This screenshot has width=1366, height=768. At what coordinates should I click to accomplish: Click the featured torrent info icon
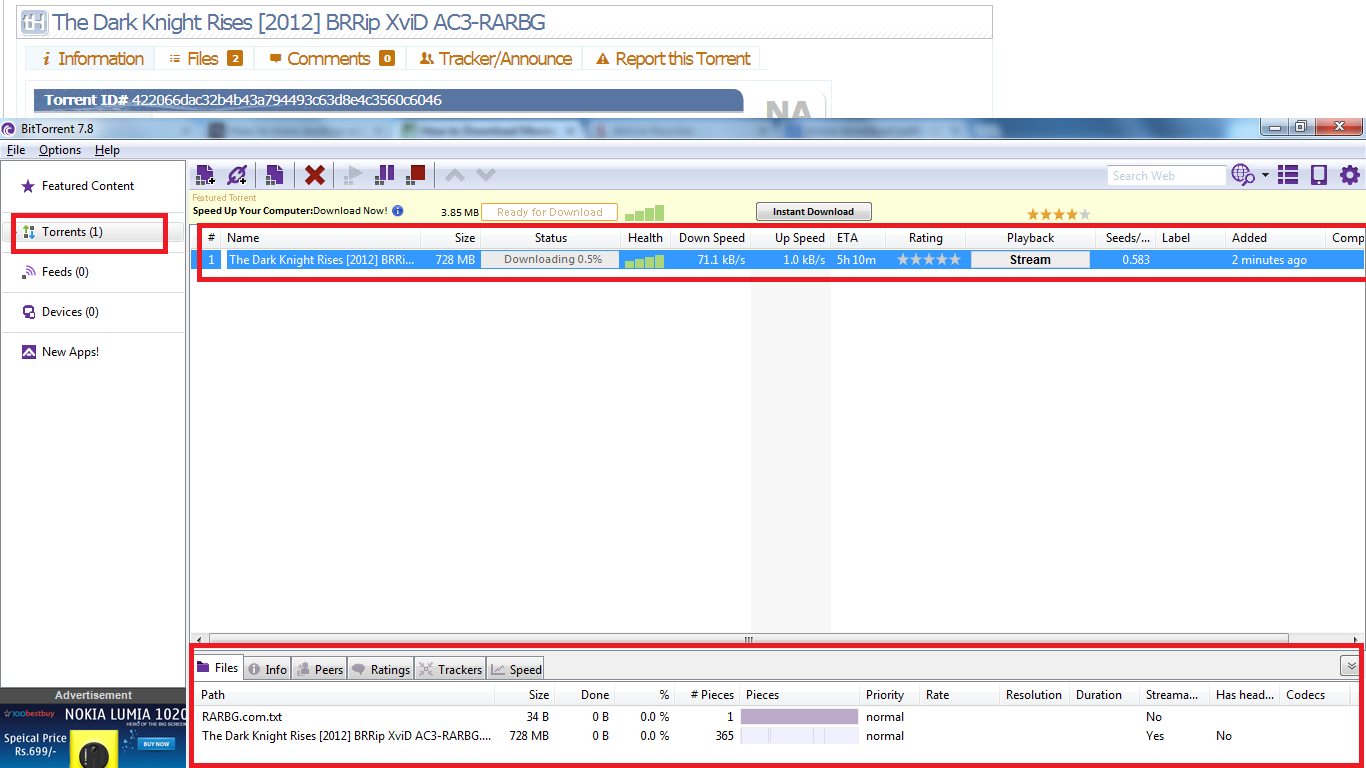click(398, 211)
